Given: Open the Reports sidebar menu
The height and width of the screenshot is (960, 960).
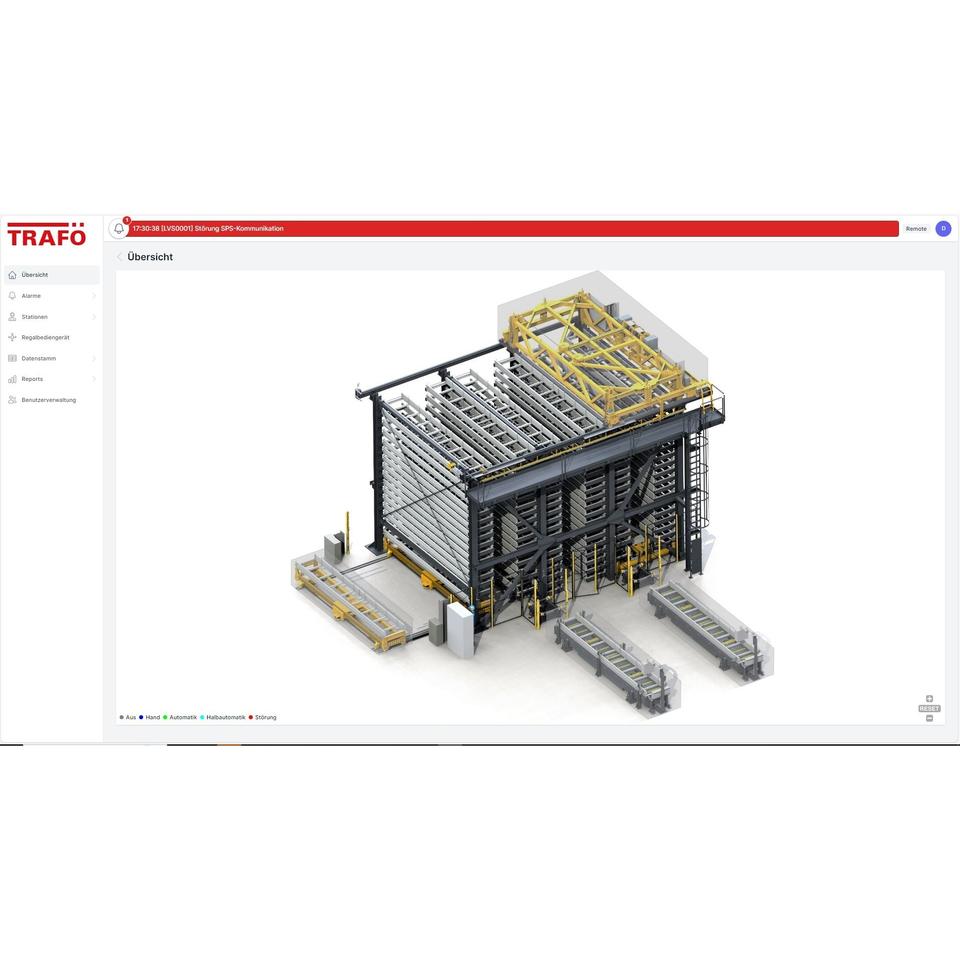Looking at the screenshot, I should (x=51, y=379).
